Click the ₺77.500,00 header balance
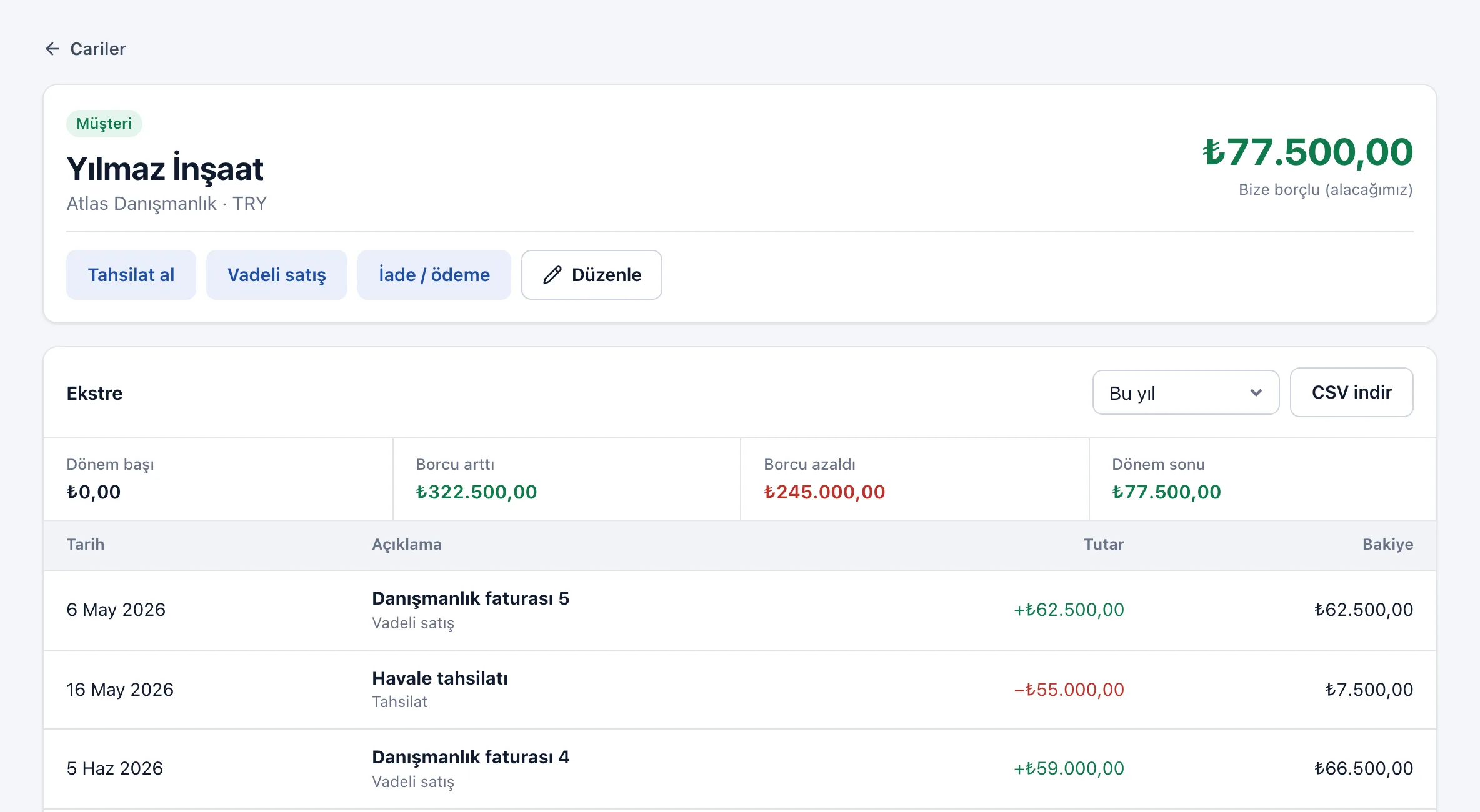Image resolution: width=1480 pixels, height=812 pixels. coord(1307,152)
